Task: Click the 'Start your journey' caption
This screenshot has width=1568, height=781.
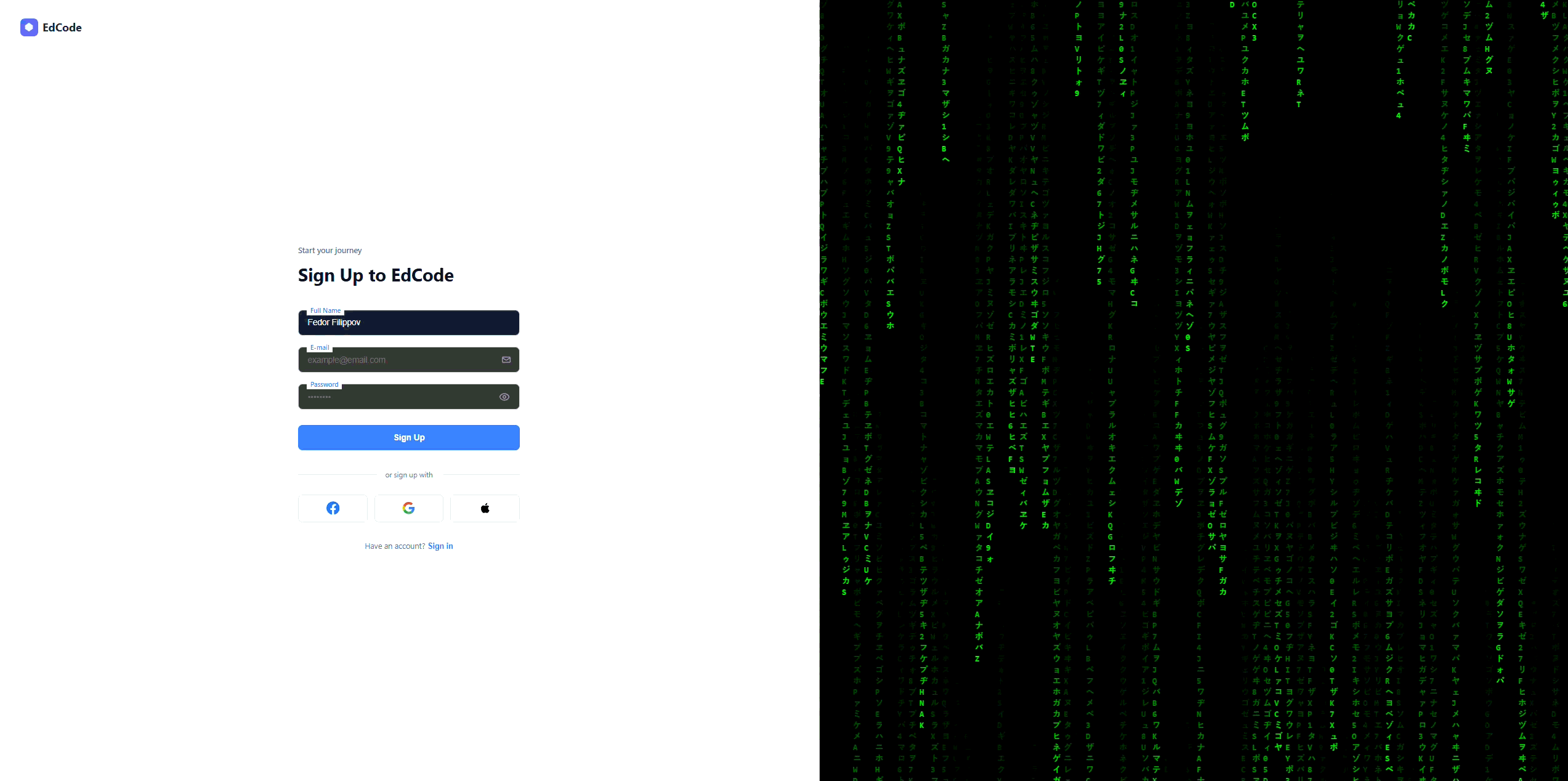Action: (329, 251)
